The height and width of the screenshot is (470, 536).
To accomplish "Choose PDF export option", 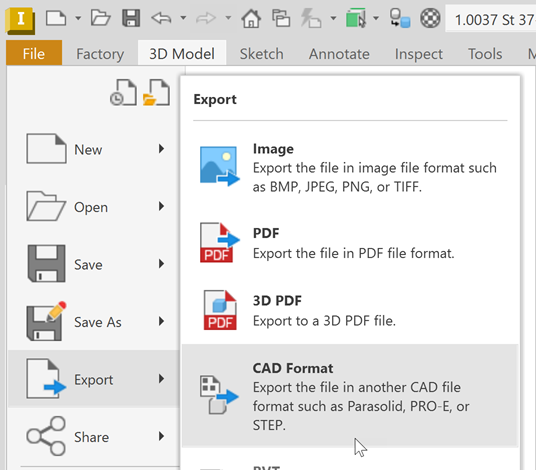I will coord(350,243).
